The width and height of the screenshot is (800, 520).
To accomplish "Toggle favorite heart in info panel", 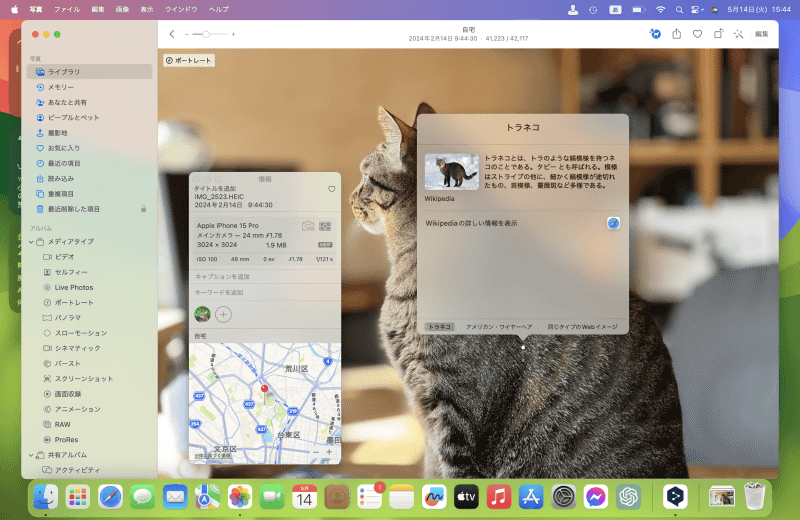I will pos(332,189).
